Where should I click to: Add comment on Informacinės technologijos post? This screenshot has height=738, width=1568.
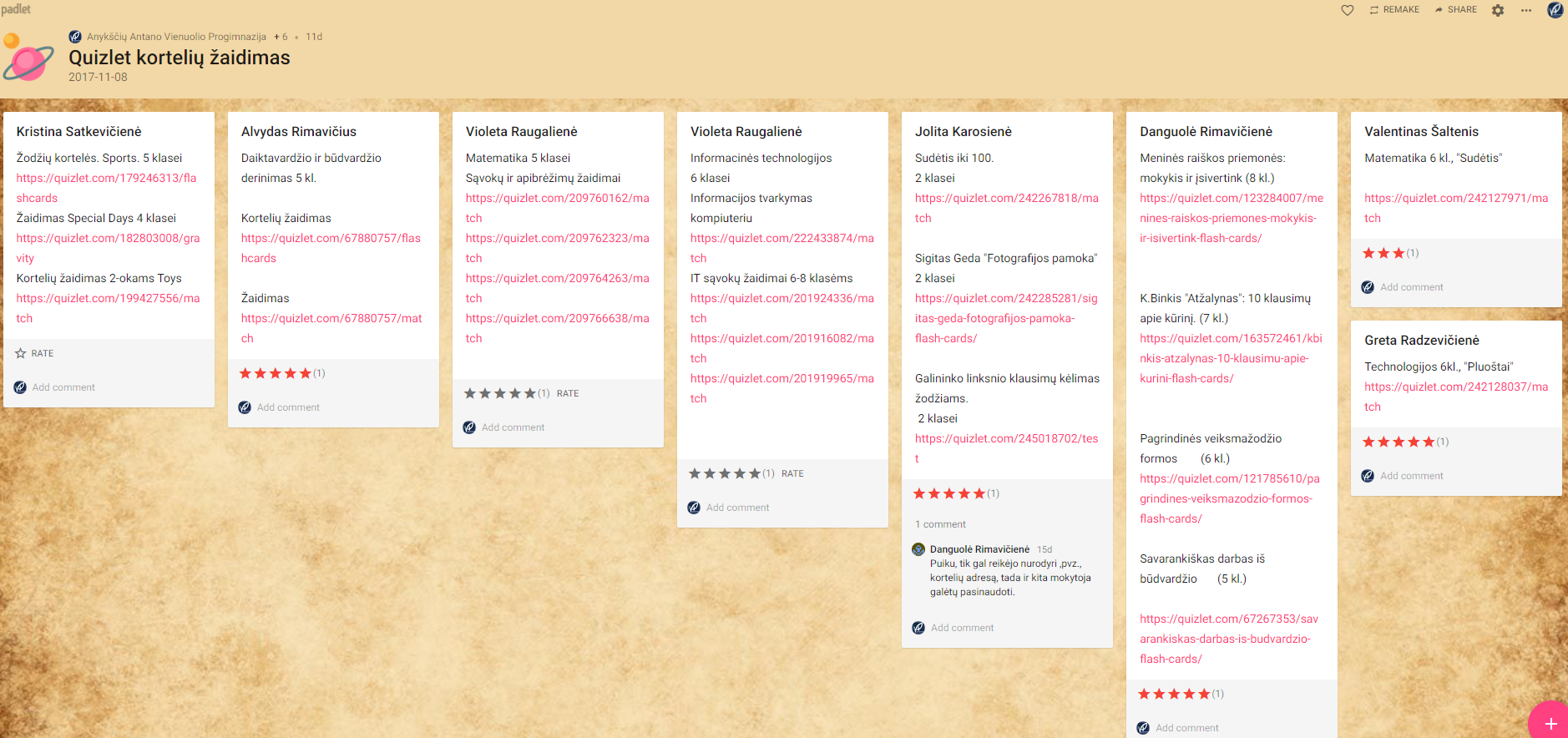[737, 508]
